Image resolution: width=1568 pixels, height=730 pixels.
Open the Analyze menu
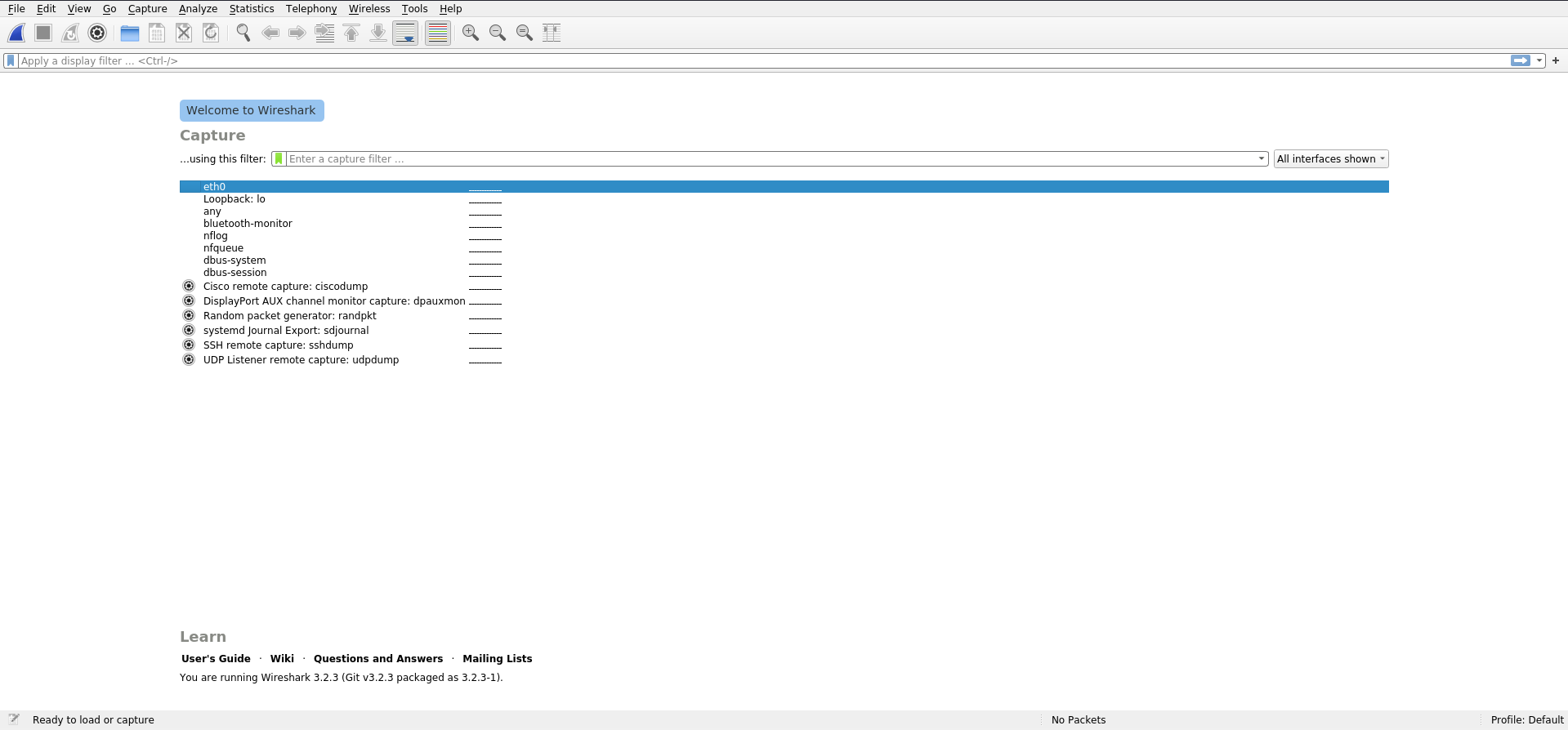point(199,9)
